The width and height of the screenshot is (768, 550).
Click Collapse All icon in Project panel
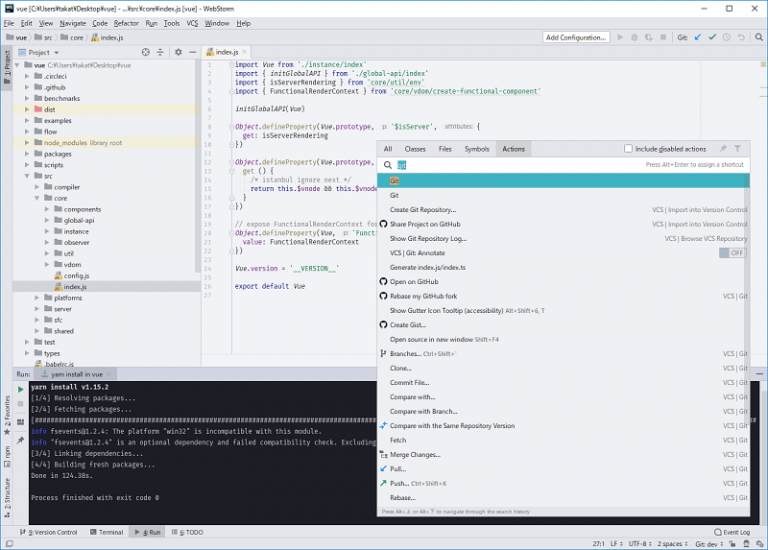[x=160, y=52]
